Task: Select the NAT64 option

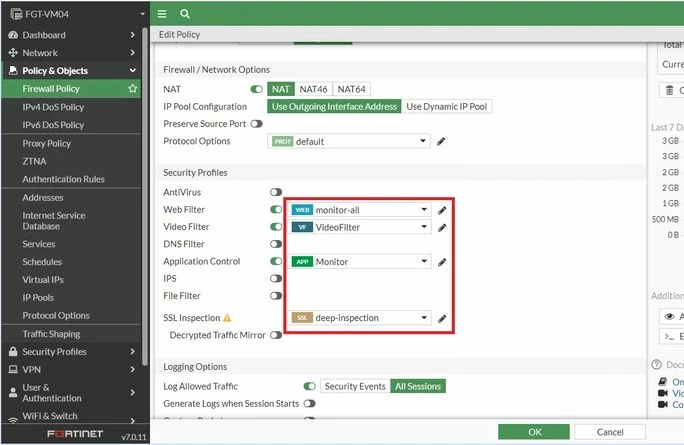Action: [352, 89]
